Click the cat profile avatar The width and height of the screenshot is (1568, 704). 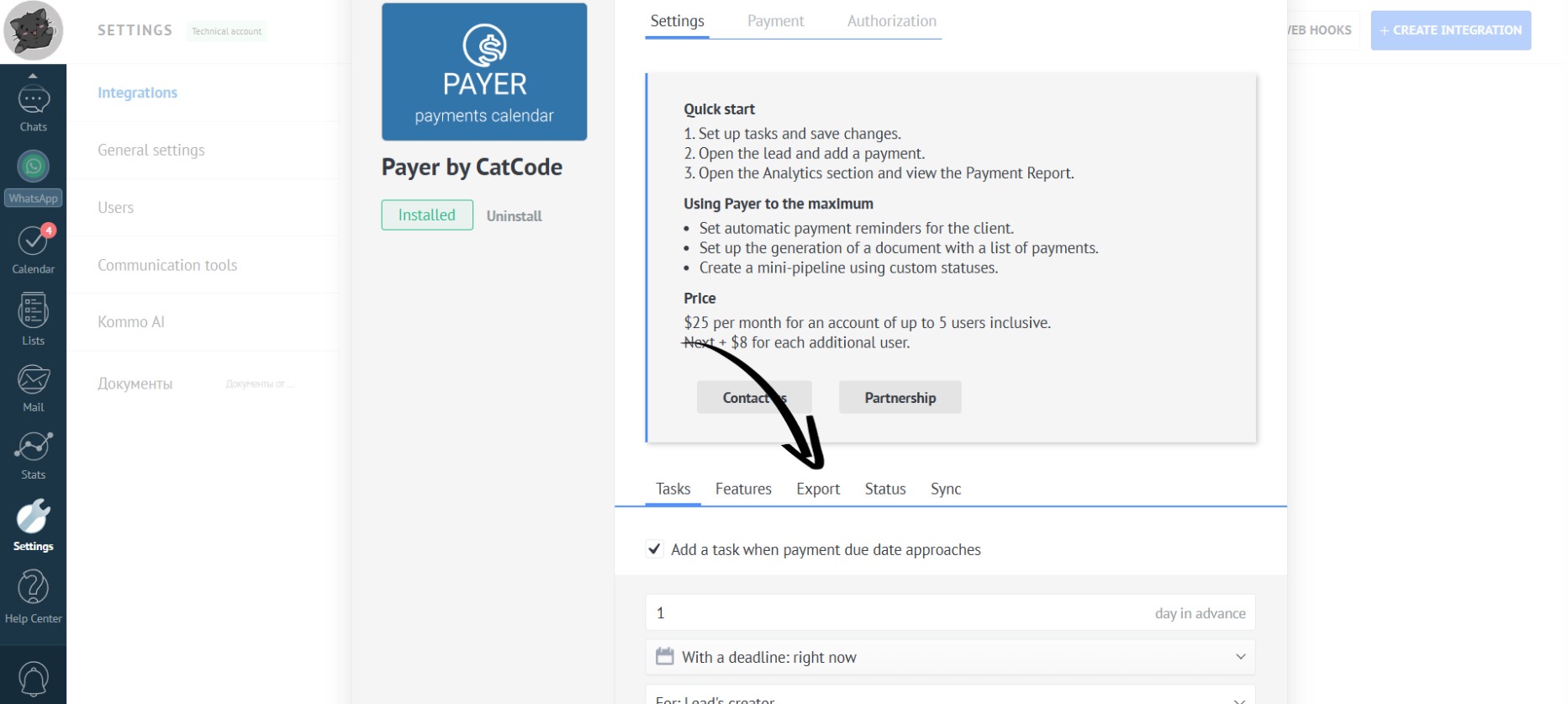tap(33, 31)
